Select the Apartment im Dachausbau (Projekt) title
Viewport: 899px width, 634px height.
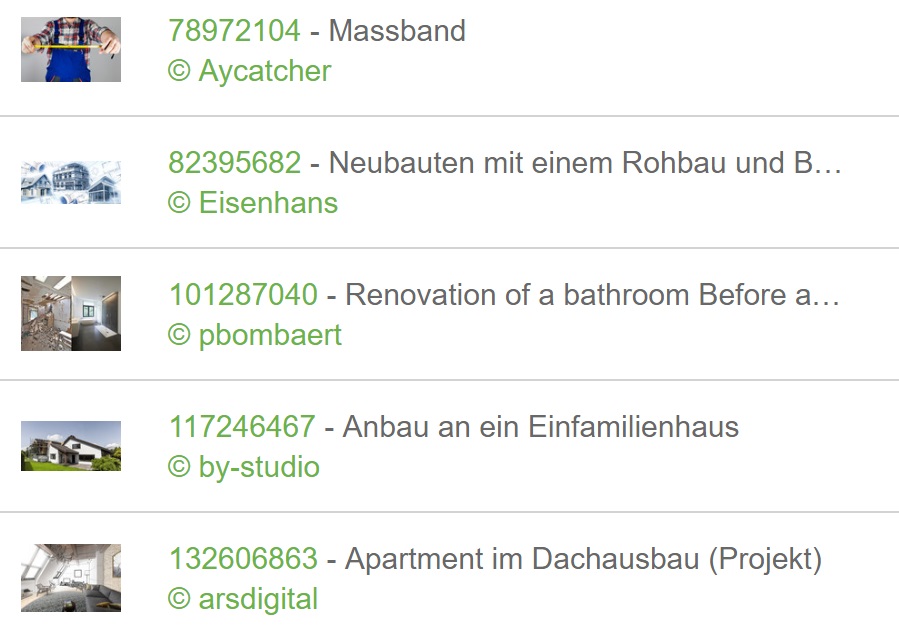pyautogui.click(x=583, y=559)
